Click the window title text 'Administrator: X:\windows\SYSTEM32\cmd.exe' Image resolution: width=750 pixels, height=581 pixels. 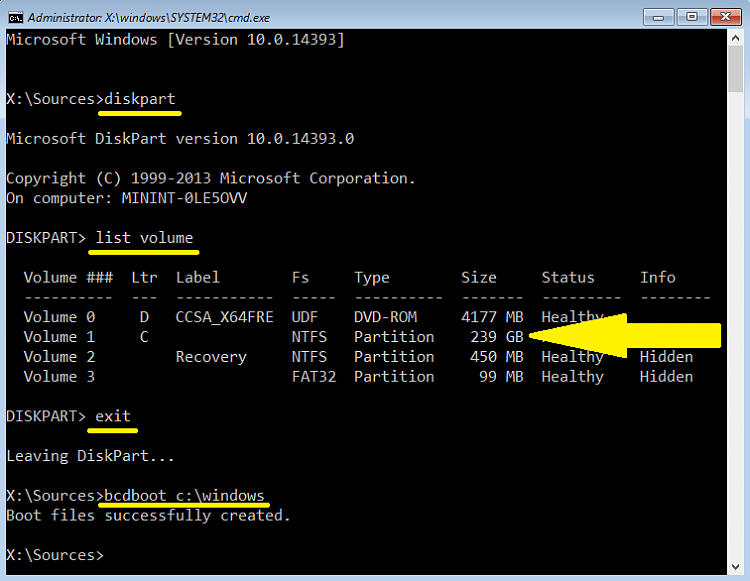[x=149, y=18]
